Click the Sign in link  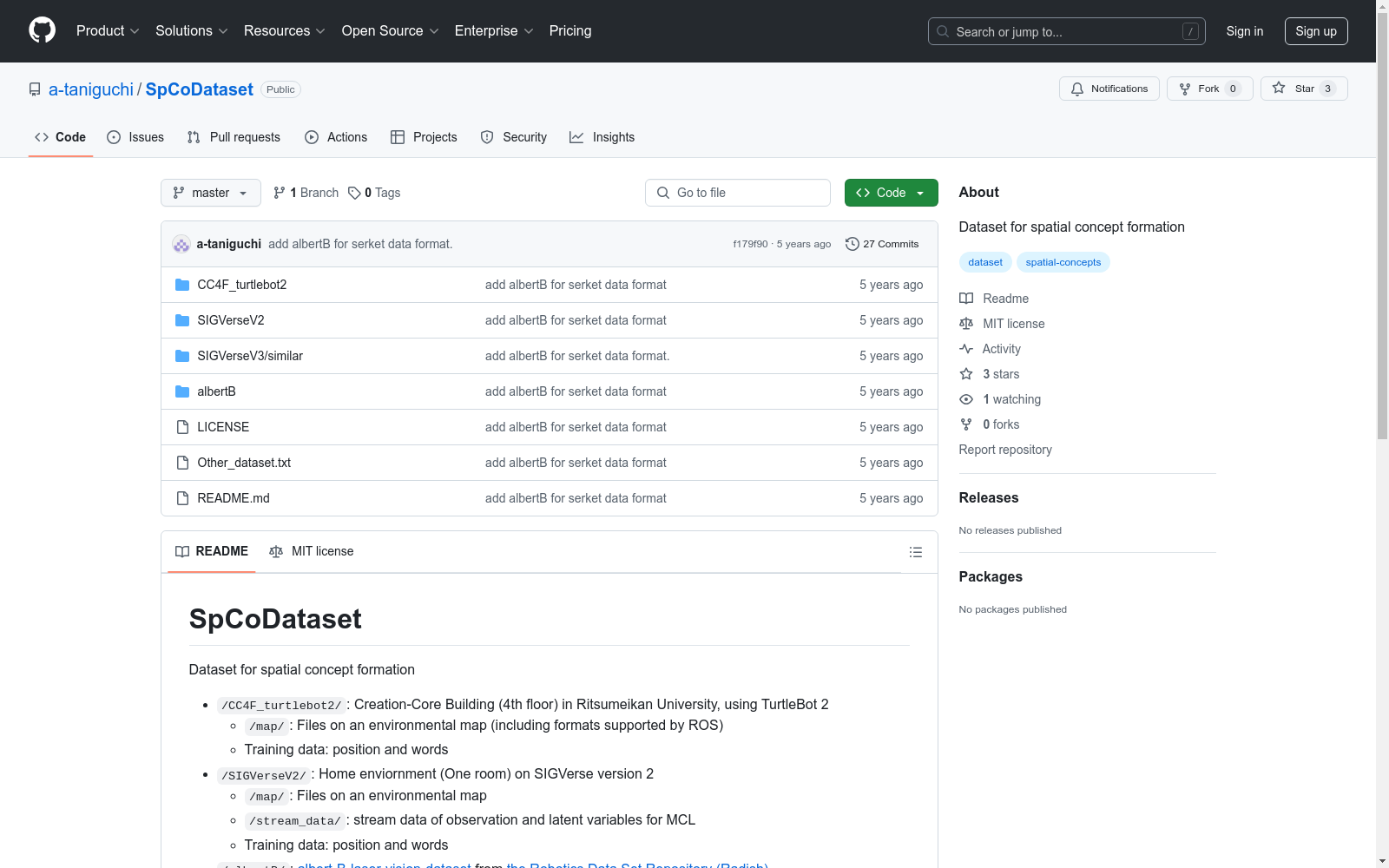(1245, 31)
